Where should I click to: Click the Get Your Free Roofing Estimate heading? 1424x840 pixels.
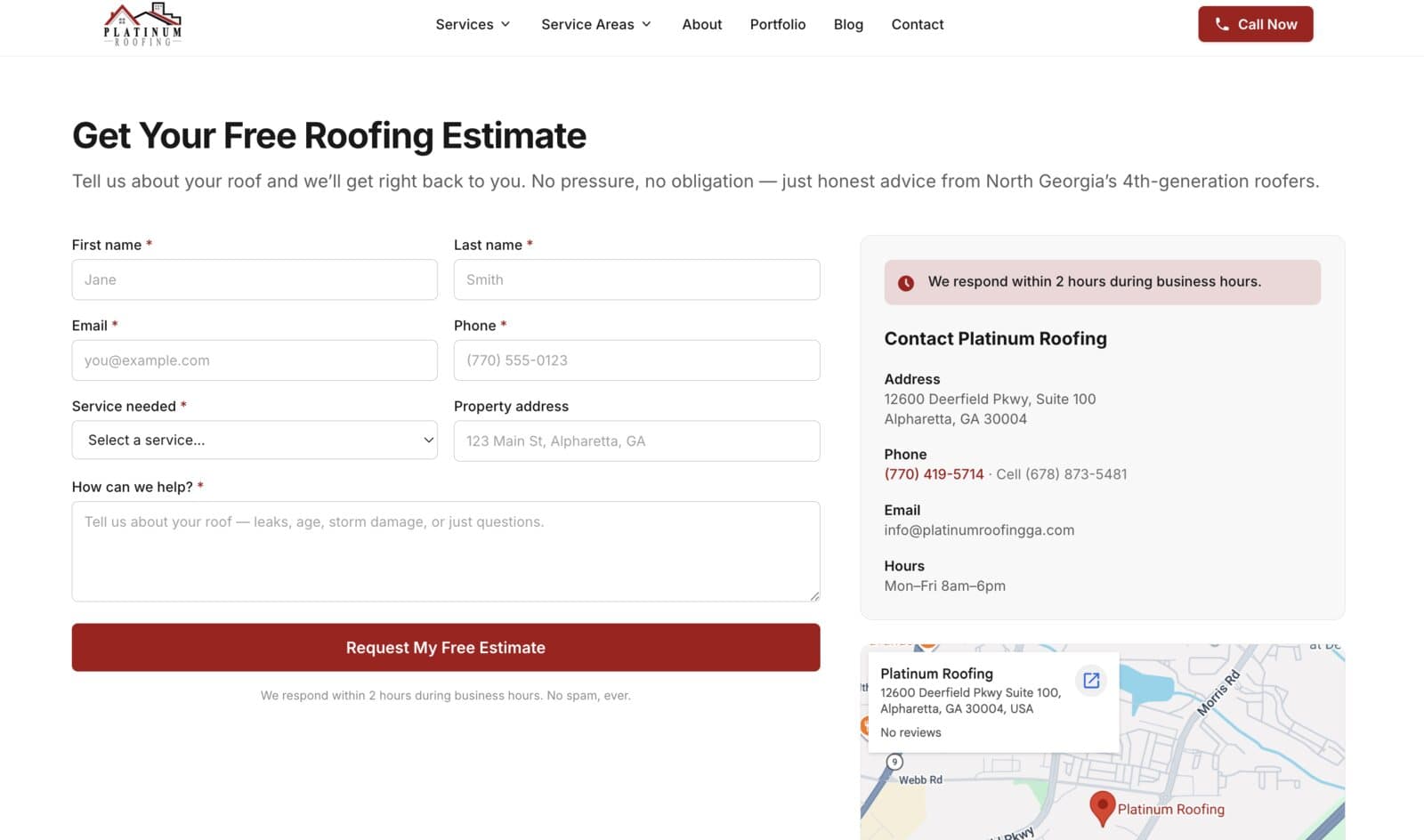(x=329, y=135)
